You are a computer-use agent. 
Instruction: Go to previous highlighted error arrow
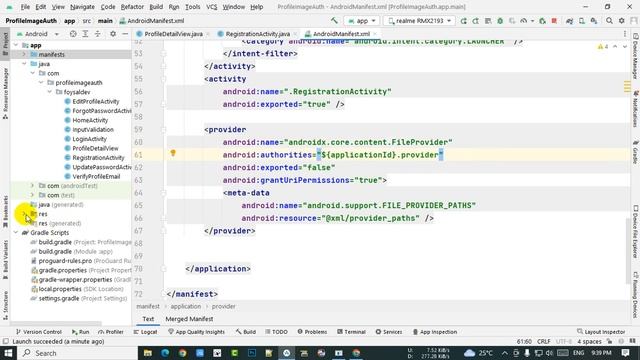coord(615,47)
